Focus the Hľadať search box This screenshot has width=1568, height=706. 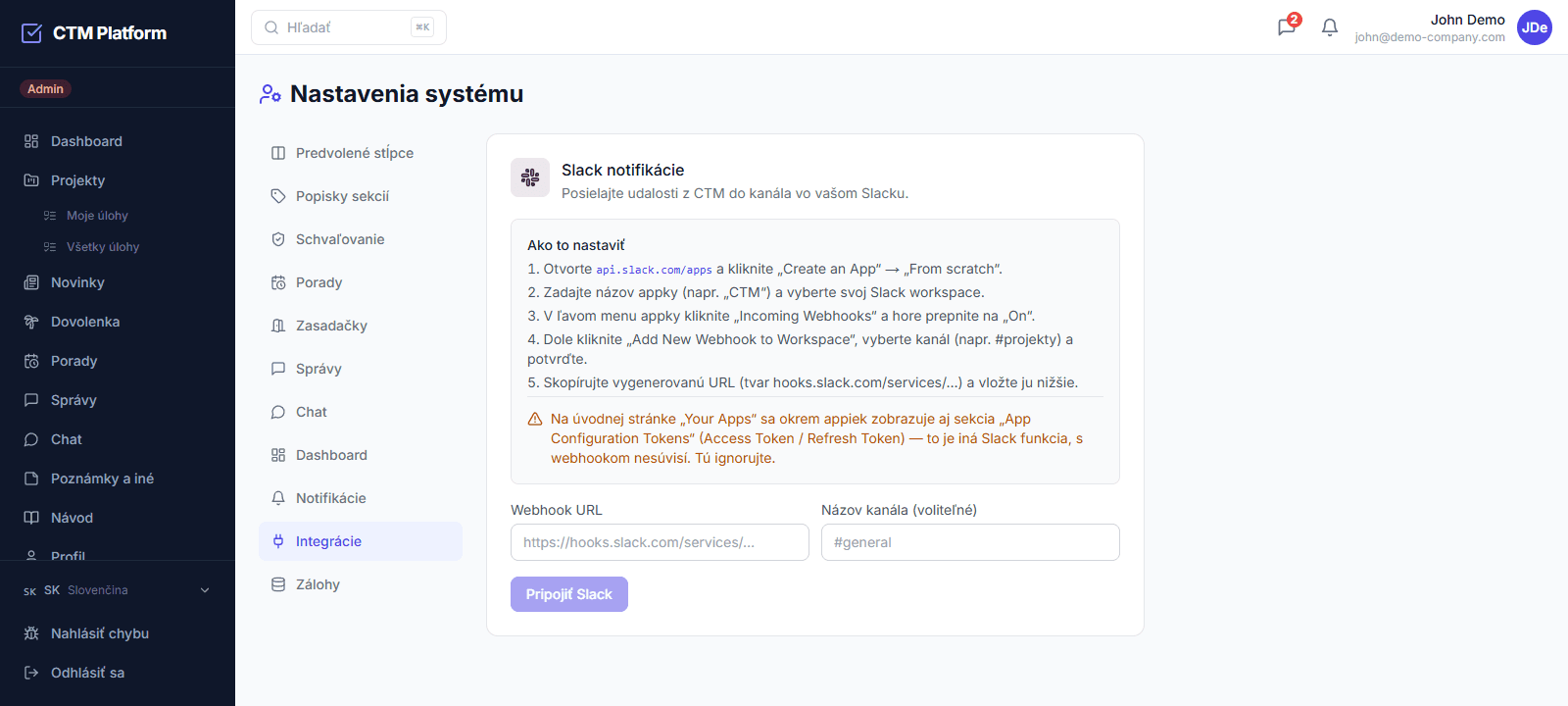tap(349, 27)
